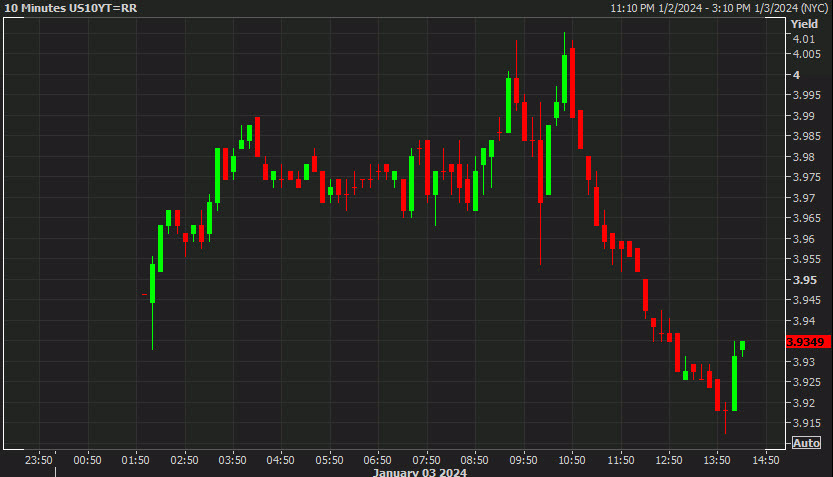Select the '10 Minutes US10YT=RR' title
The width and height of the screenshot is (833, 477).
coord(71,8)
